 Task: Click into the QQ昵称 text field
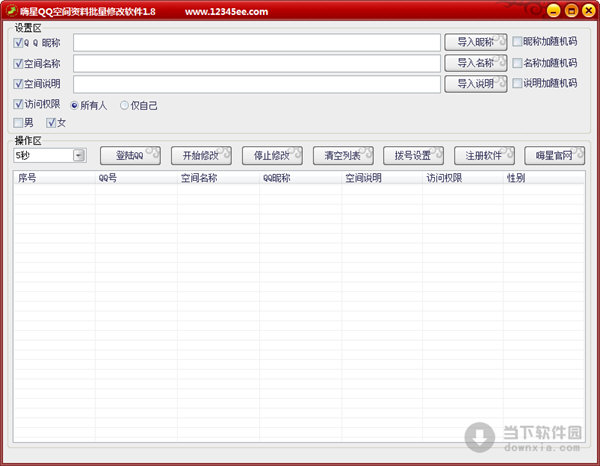pos(257,42)
